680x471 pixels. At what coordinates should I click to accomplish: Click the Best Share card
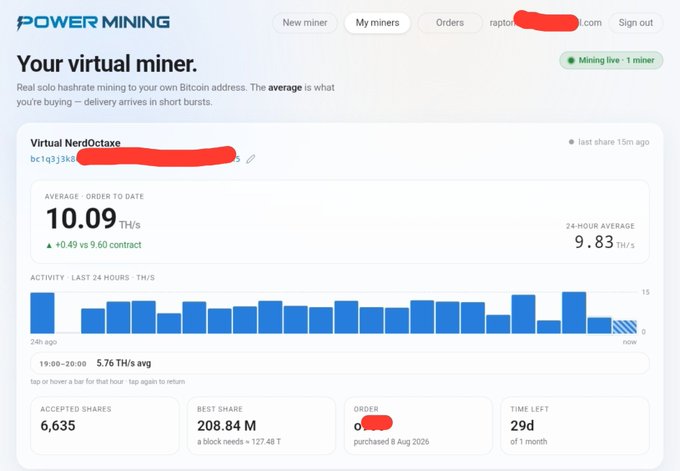[x=261, y=425]
